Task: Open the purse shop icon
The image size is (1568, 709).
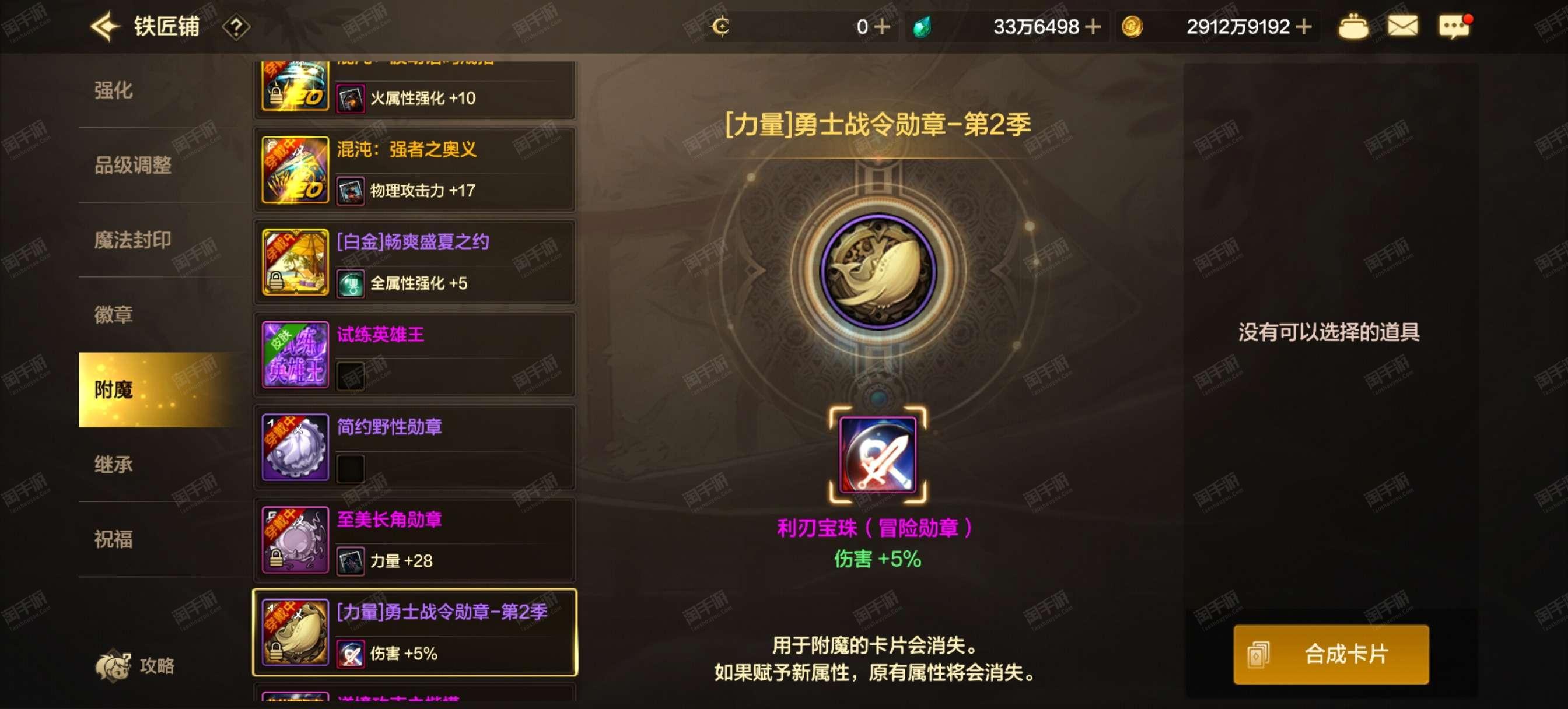Action: click(x=1353, y=27)
